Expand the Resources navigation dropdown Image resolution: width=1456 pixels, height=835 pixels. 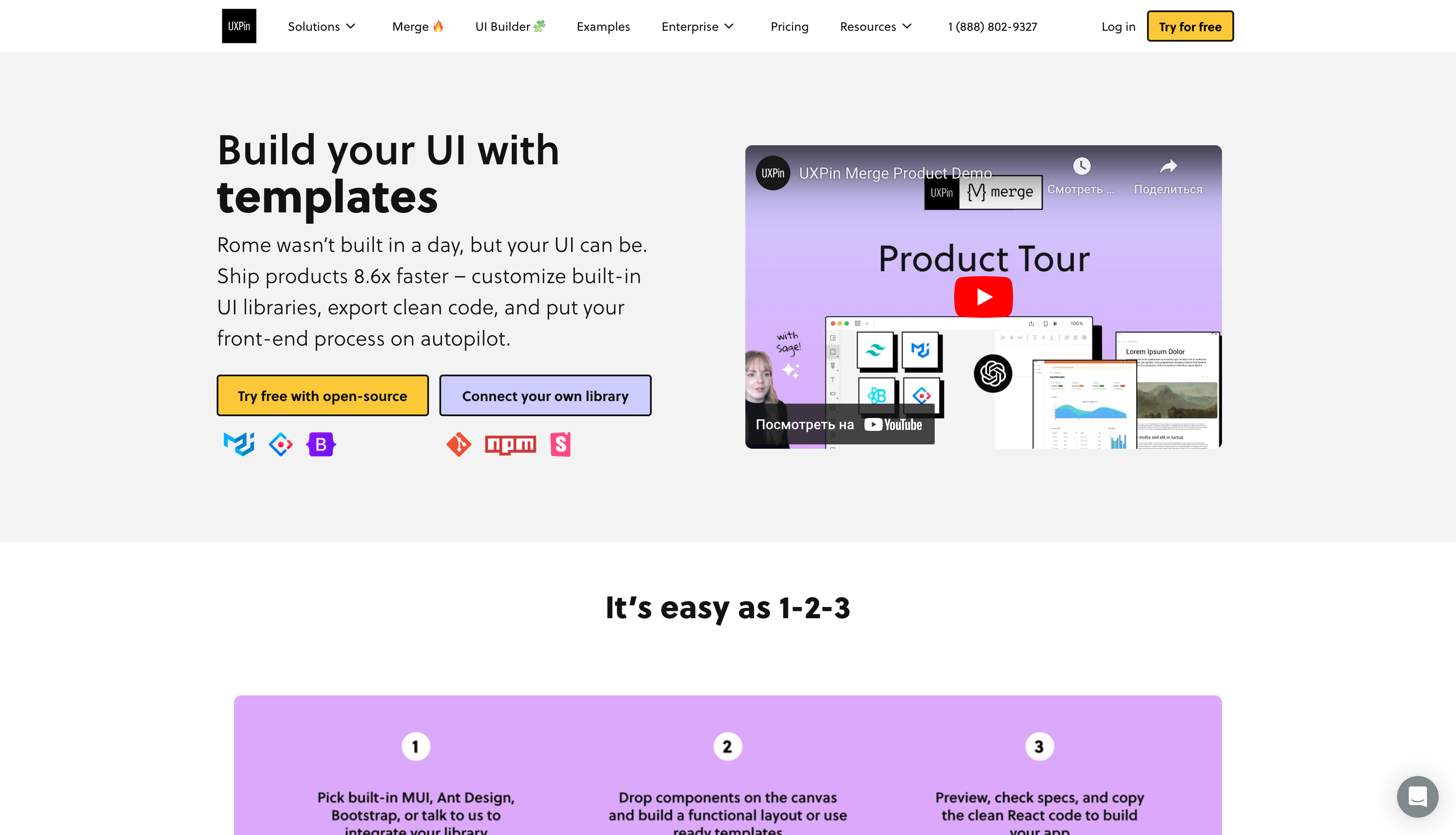point(874,25)
